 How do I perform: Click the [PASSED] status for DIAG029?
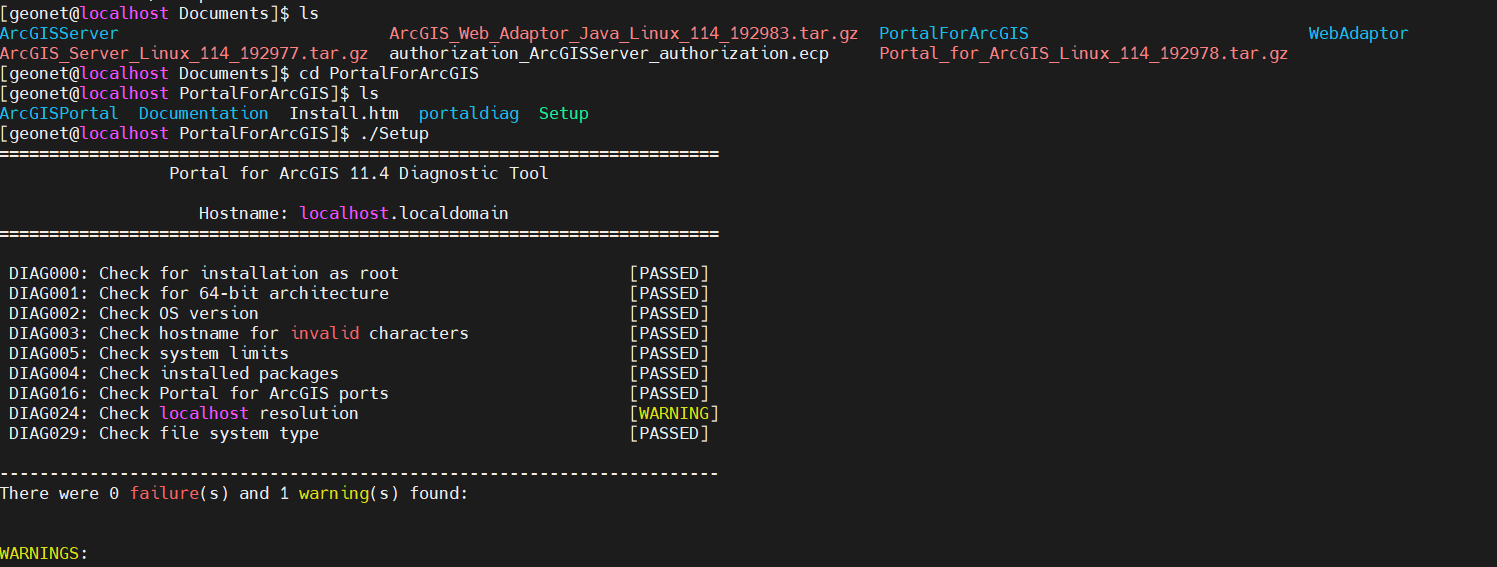[669, 434]
